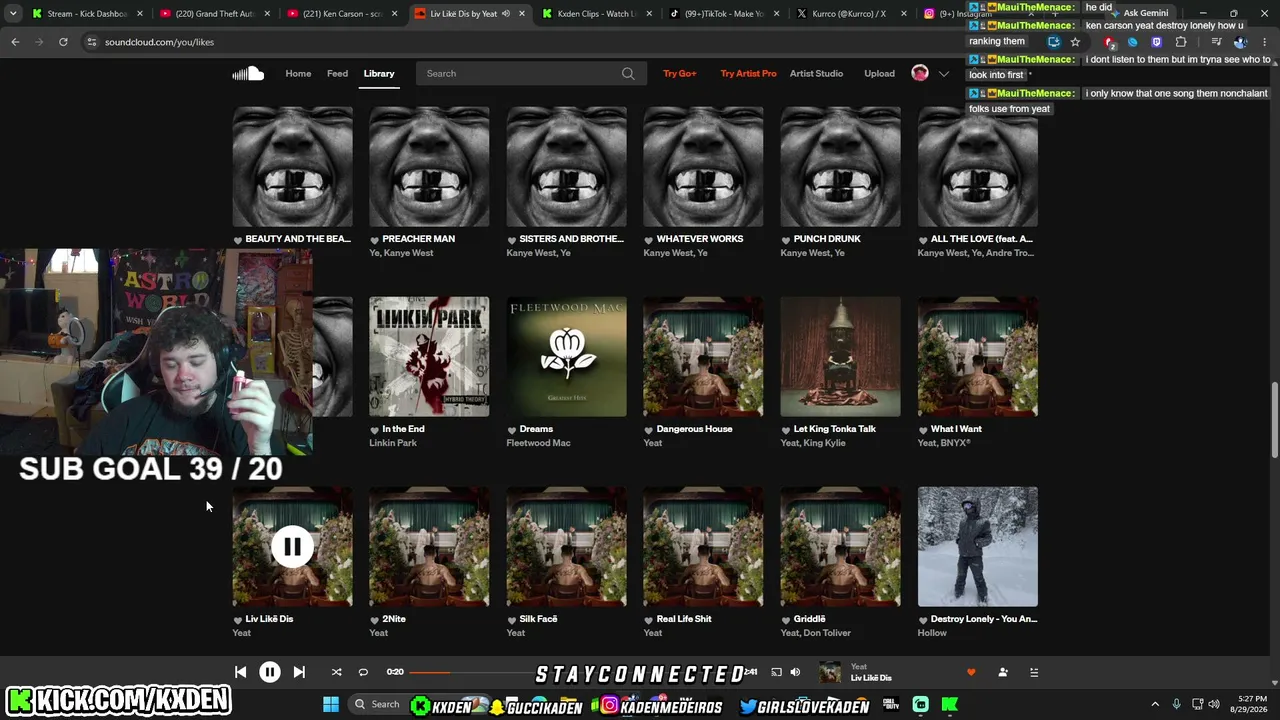1280x720 pixels.
Task: Click the follow artist icon in the player bar
Action: coord(1003,673)
